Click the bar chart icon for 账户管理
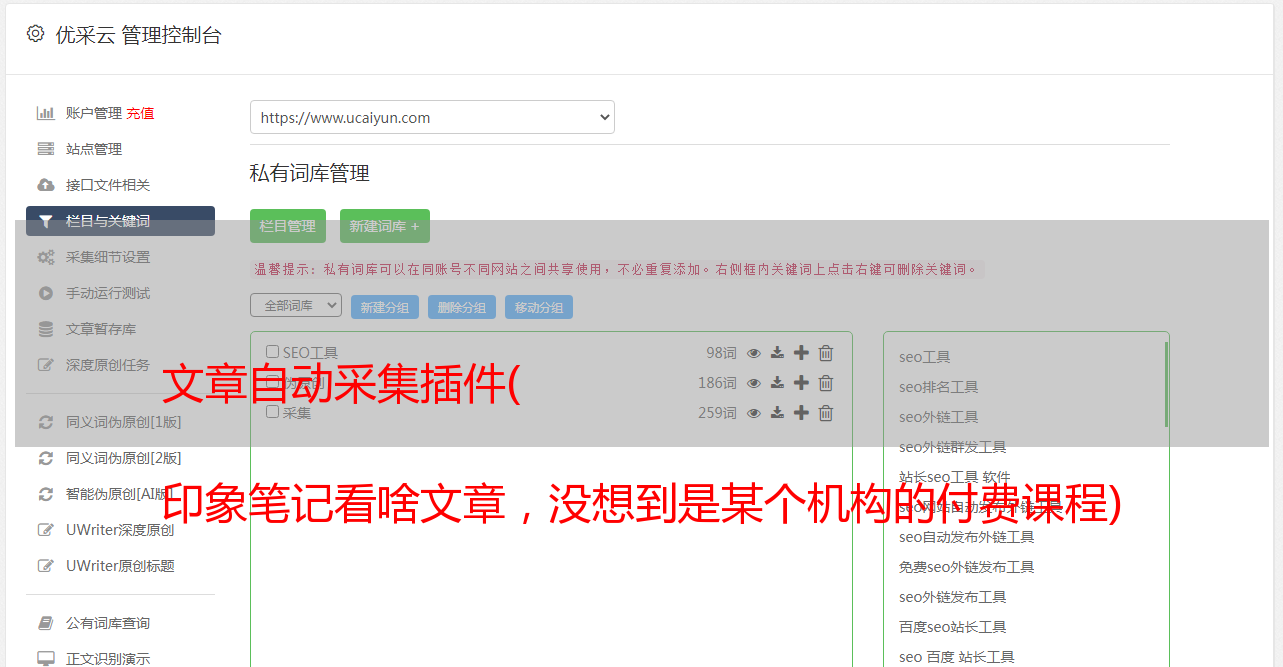Image resolution: width=1283 pixels, height=667 pixels. (x=45, y=113)
